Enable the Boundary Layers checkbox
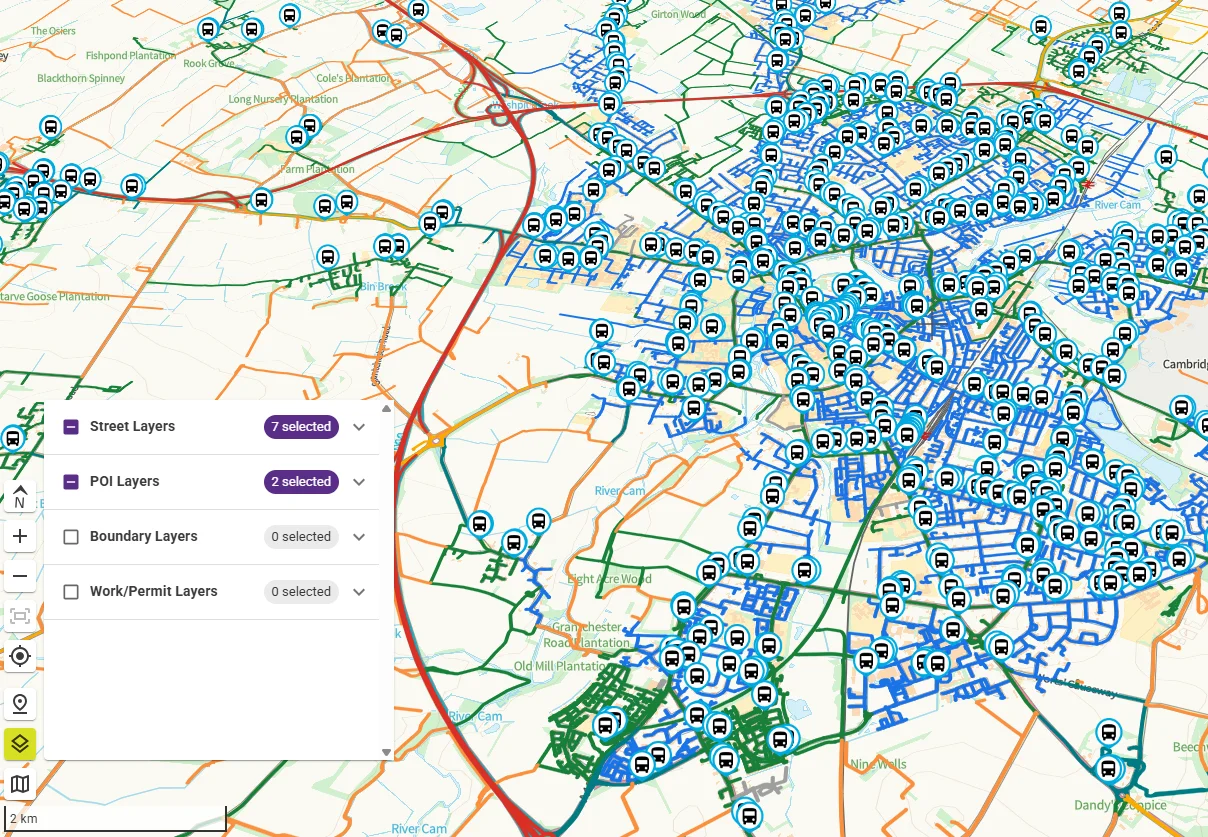1208x837 pixels. pyautogui.click(x=71, y=537)
